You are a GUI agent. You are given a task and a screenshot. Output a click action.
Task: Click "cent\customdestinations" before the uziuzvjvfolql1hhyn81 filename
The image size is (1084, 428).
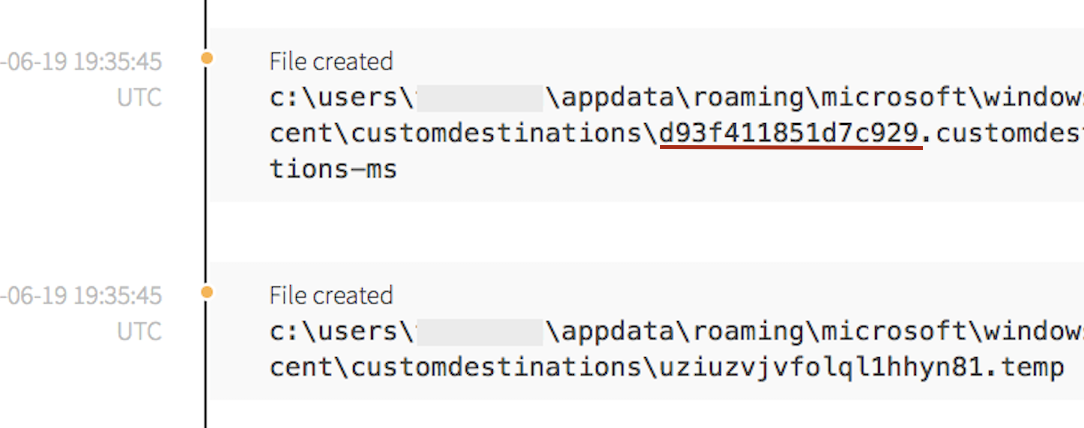click(x=456, y=367)
